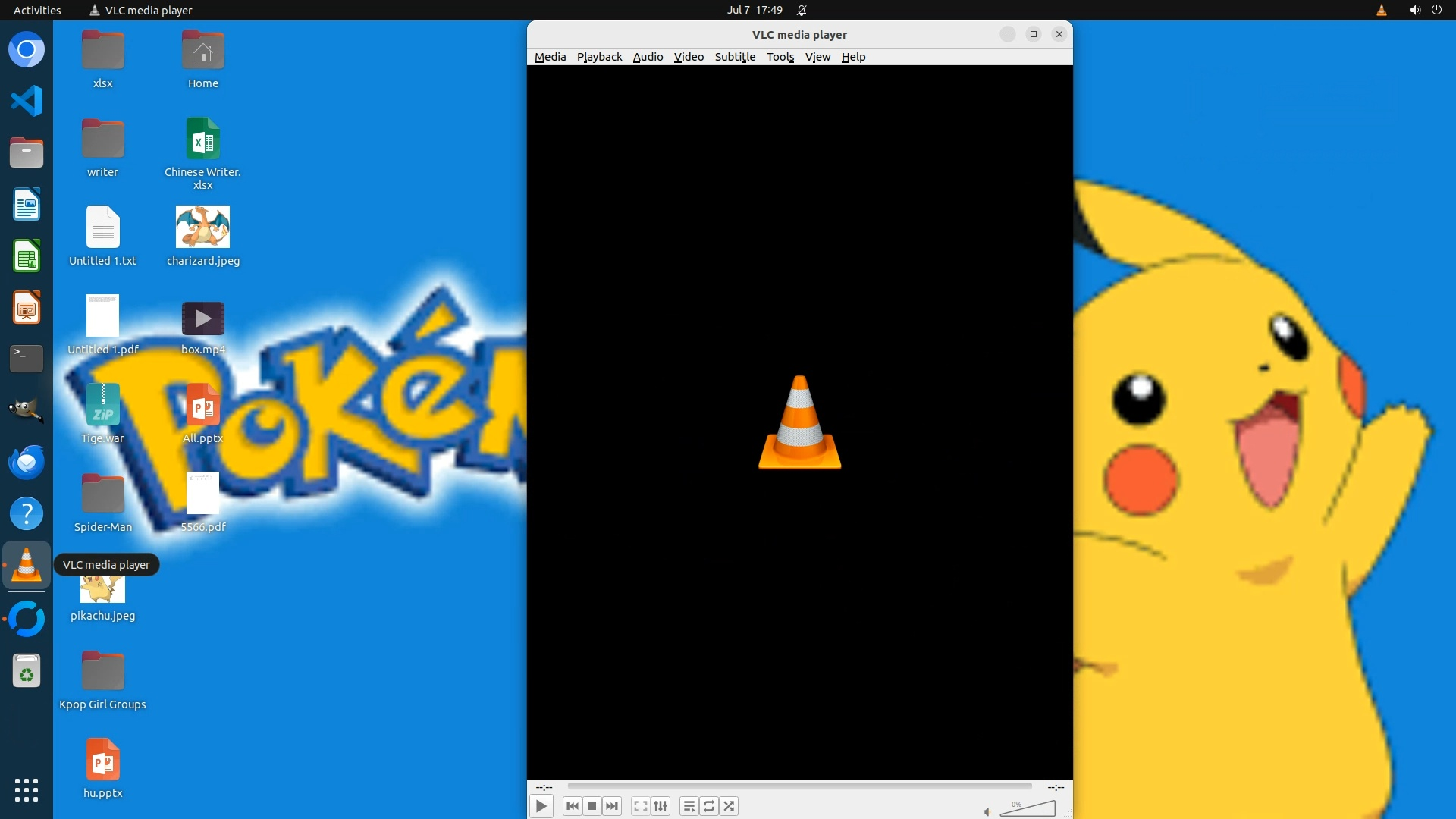Expand the Subtitle menu
Screen dimensions: 1456x819
[x=735, y=57]
